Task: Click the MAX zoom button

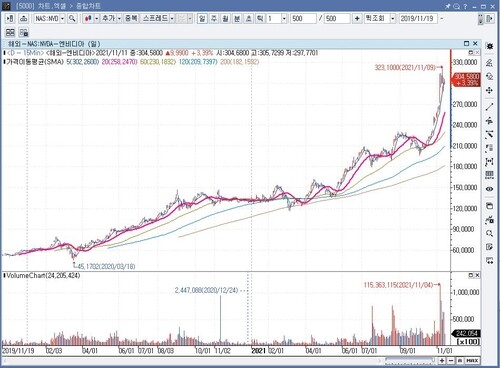Action: (472, 360)
